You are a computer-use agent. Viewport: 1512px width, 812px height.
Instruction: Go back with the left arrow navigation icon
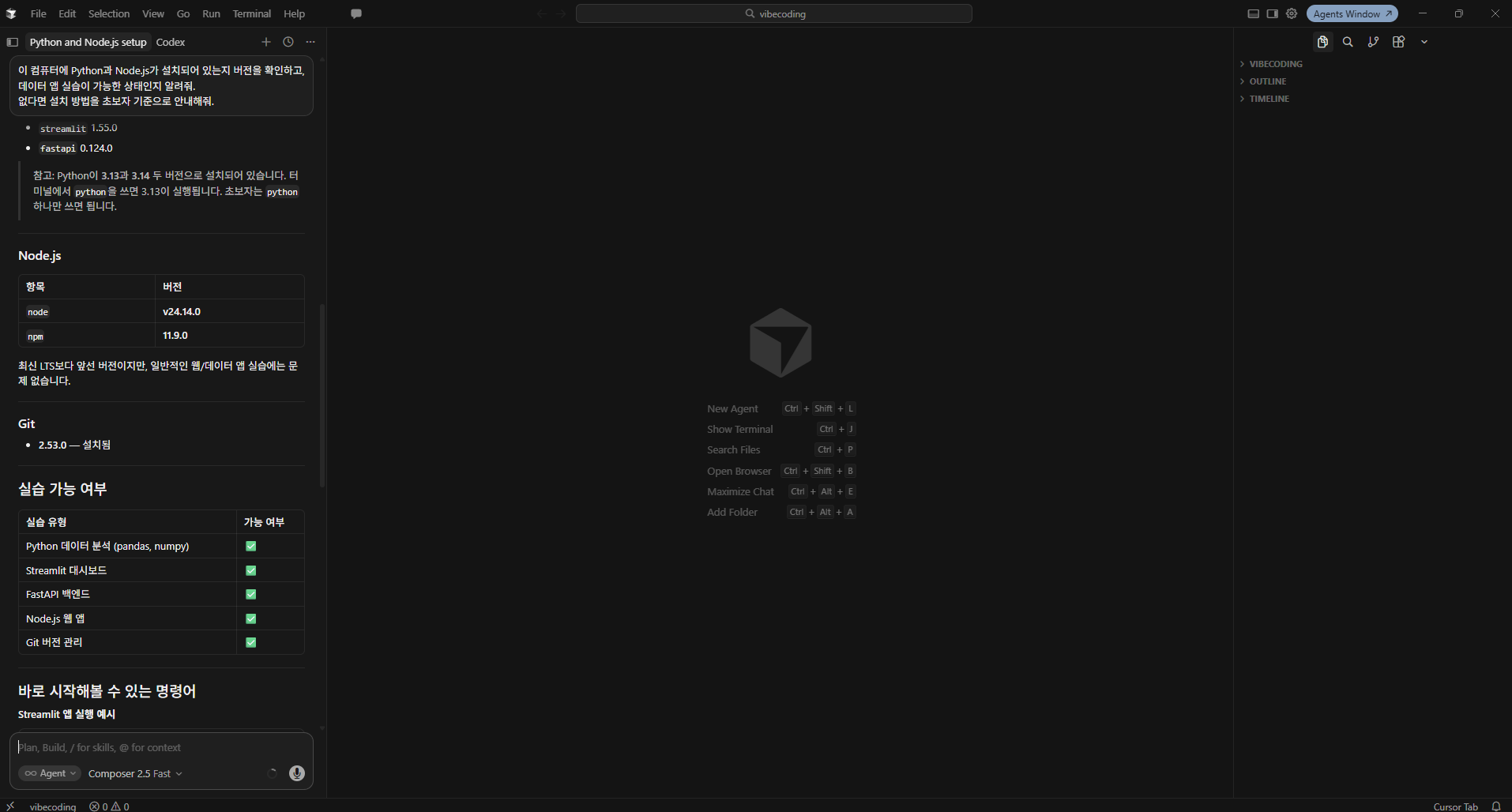coord(542,13)
